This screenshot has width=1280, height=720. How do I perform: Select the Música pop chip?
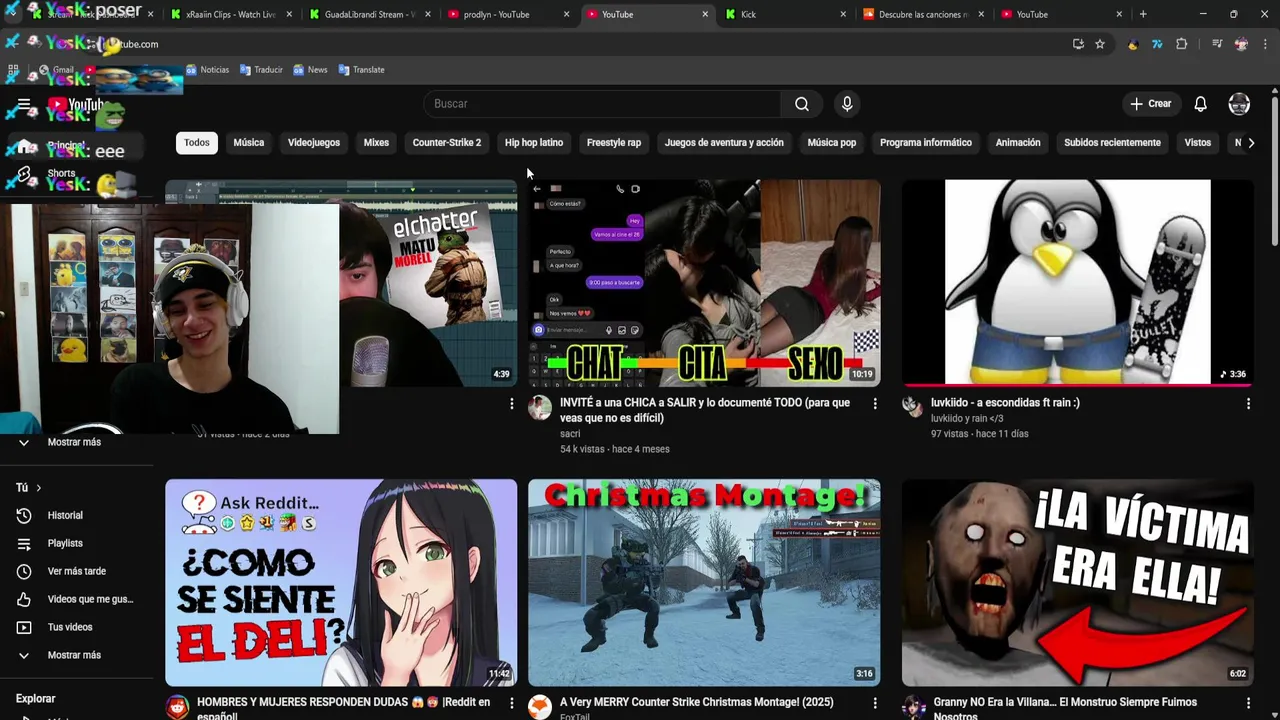click(832, 143)
